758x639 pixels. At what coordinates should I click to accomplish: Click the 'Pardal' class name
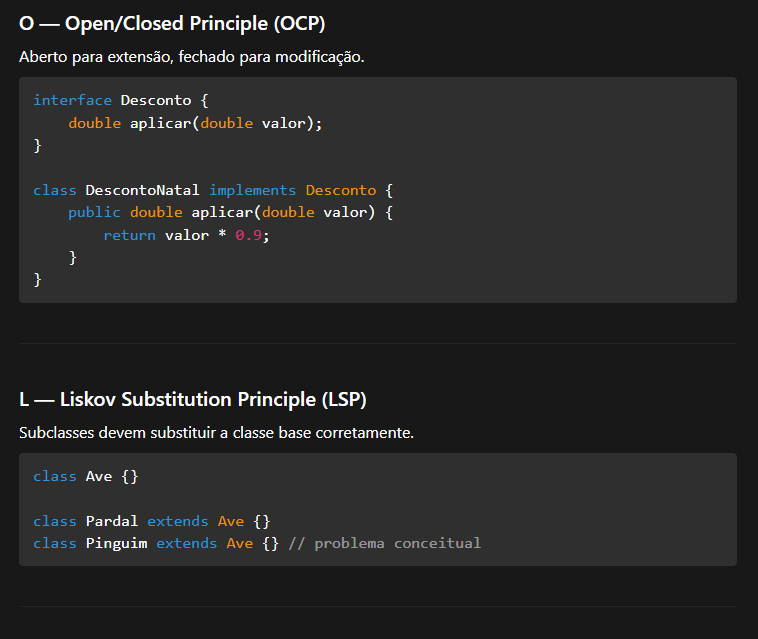click(111, 521)
